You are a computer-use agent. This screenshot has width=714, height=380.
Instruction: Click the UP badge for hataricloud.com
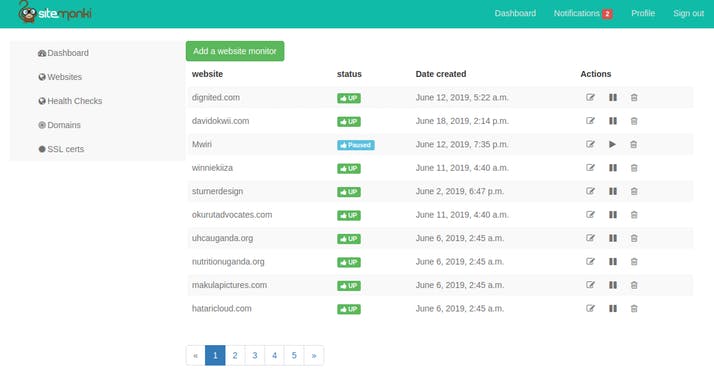(349, 309)
